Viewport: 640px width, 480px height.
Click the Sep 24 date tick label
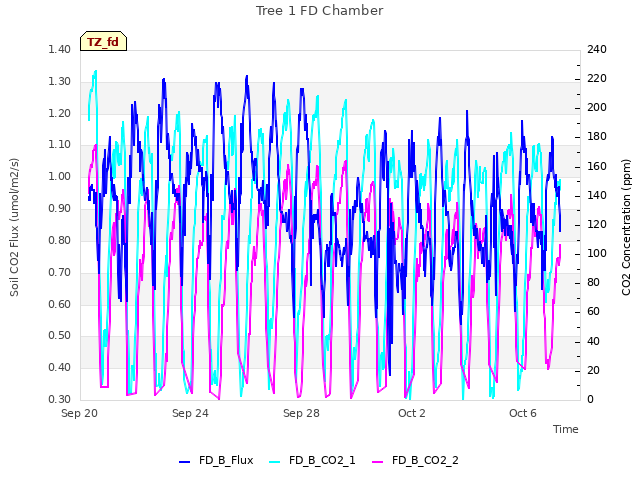tap(190, 413)
